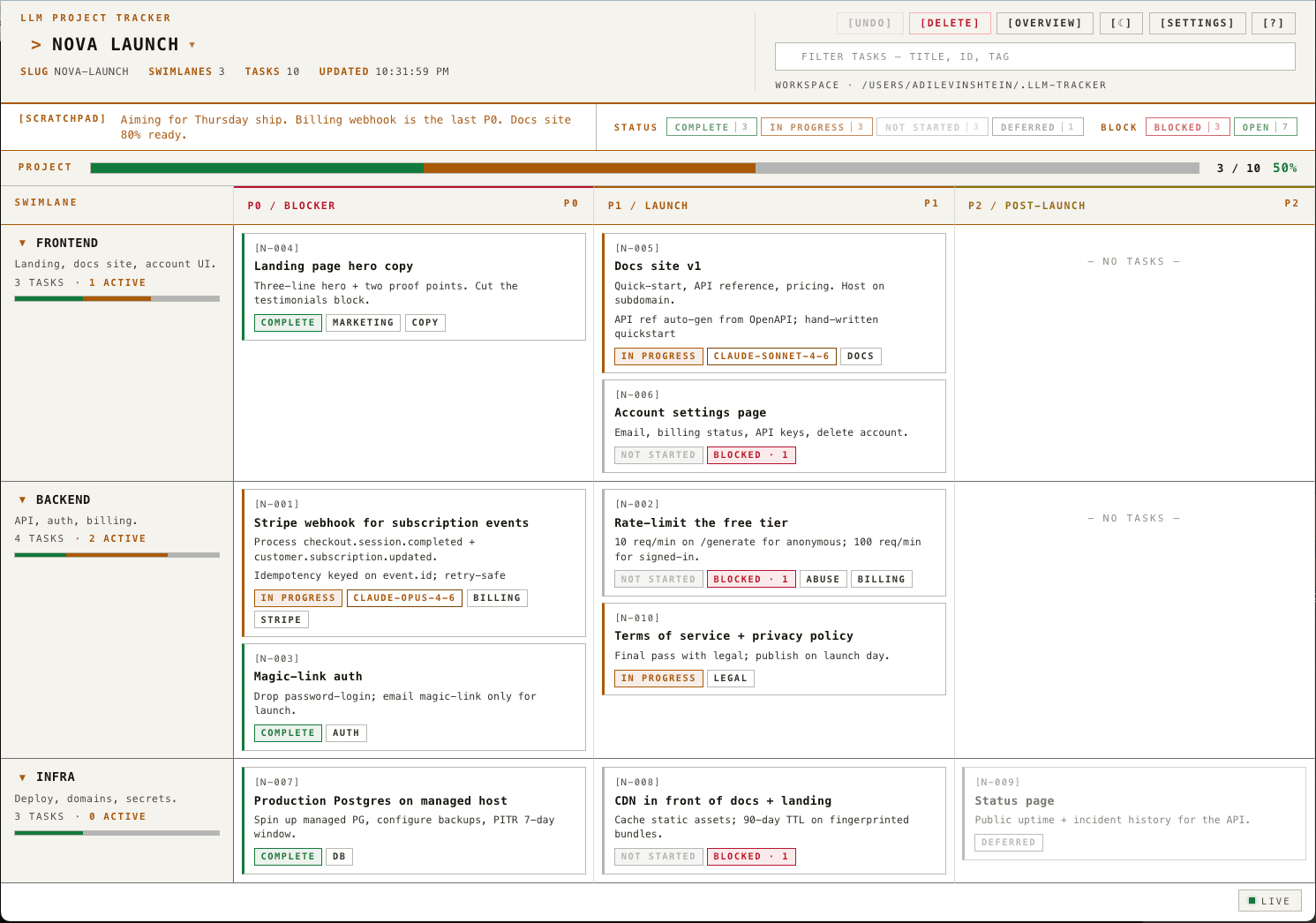
Task: Toggle dark mode with the moon icon
Action: pos(1121,23)
